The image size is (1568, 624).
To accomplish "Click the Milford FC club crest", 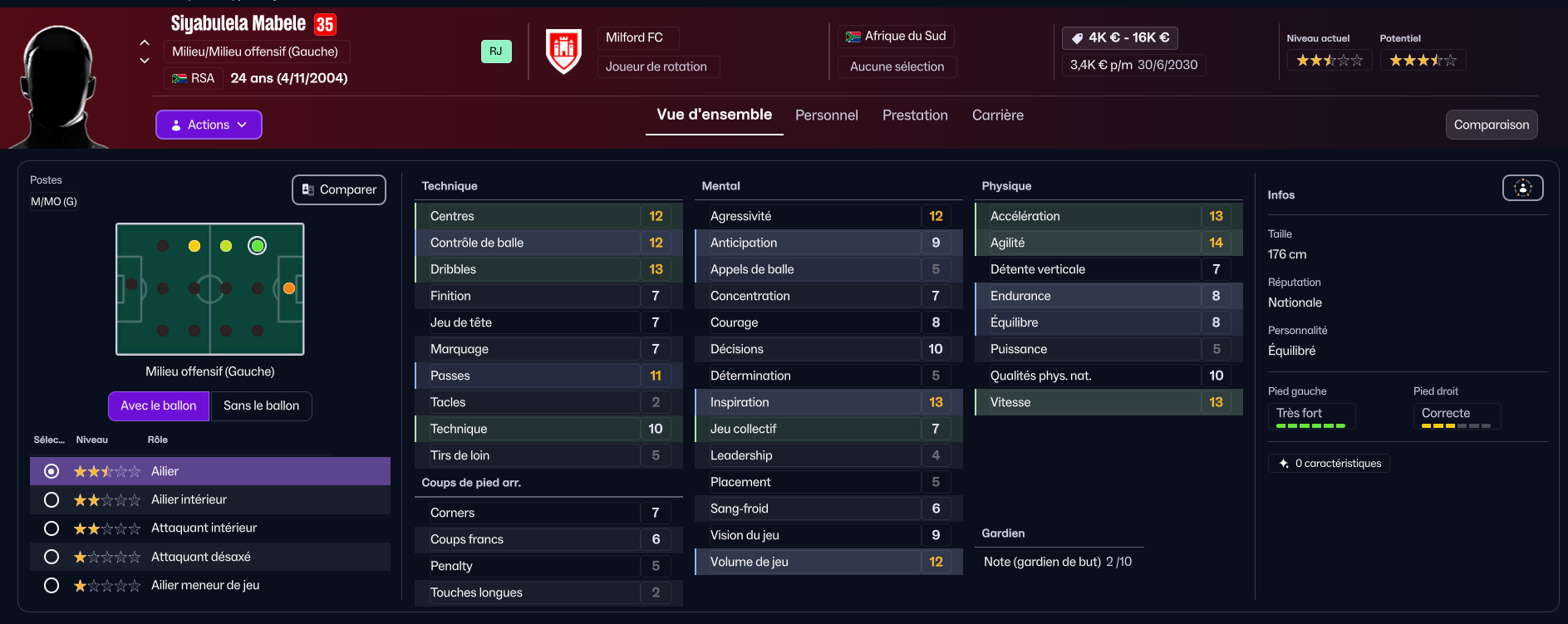I will point(563,51).
